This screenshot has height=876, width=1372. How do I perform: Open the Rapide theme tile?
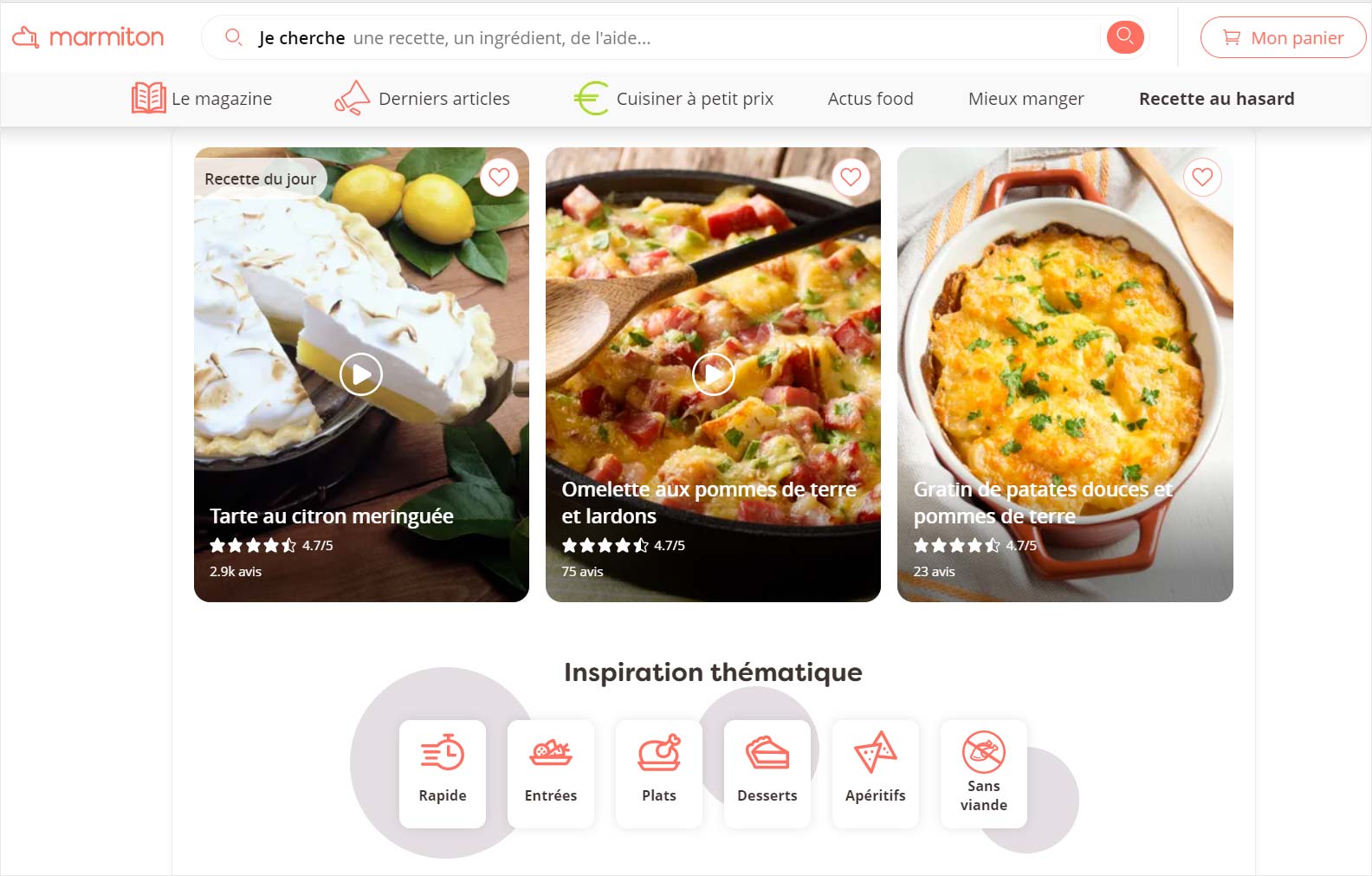click(443, 774)
